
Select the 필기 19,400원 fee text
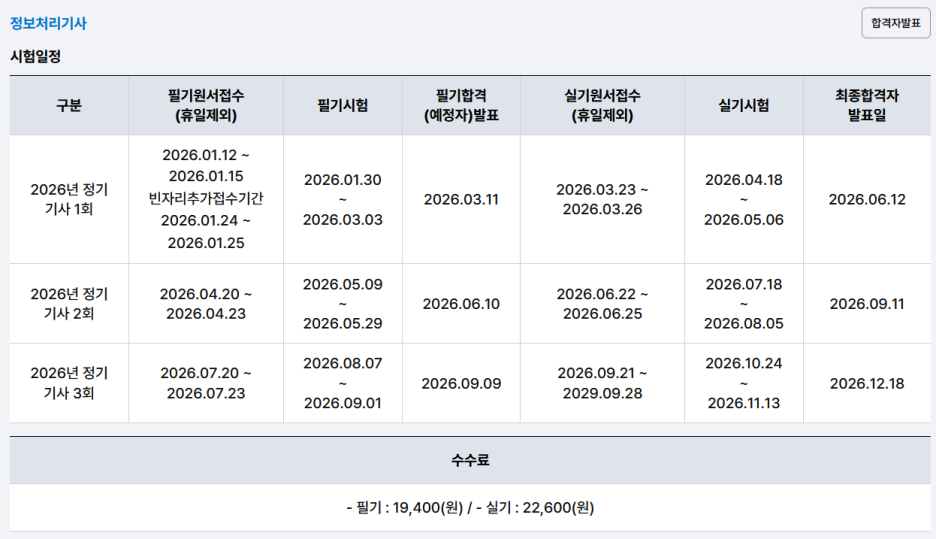(405, 508)
